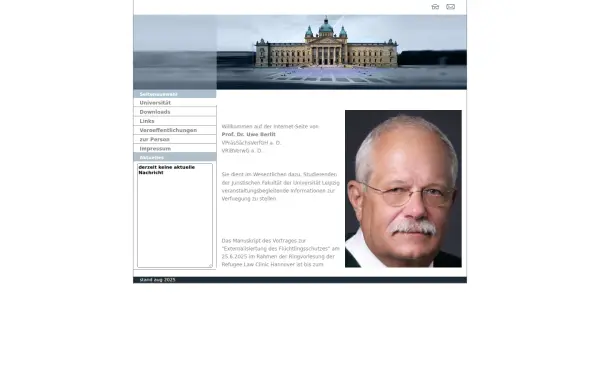Open the Links menu item
The image size is (600, 375).
(174, 121)
